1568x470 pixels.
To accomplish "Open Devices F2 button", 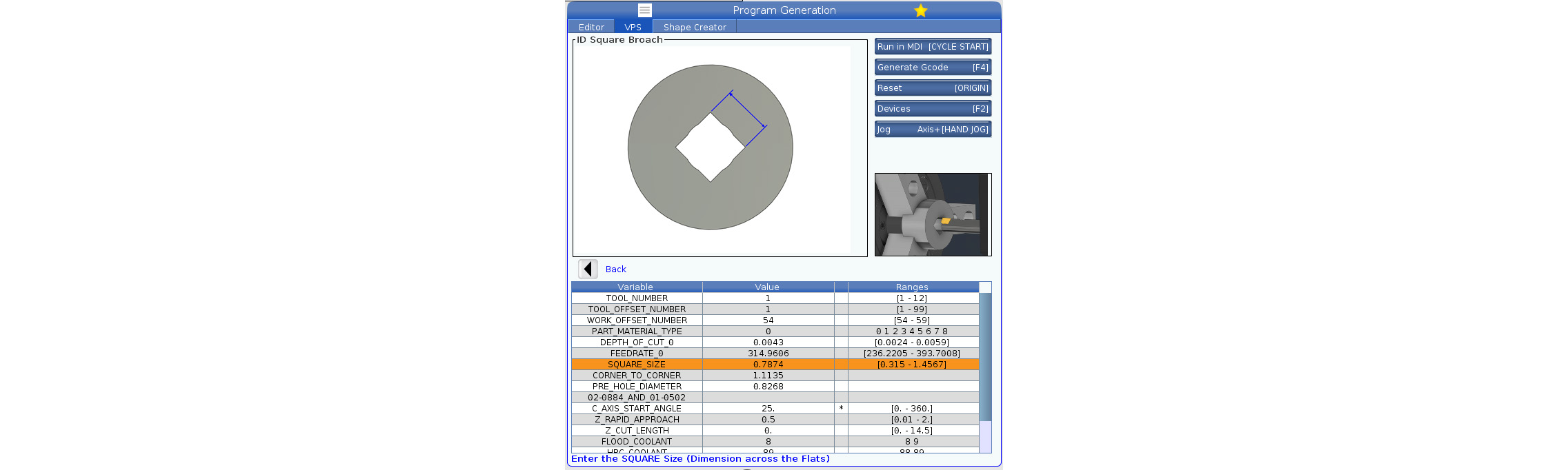I will pyautogui.click(x=933, y=109).
